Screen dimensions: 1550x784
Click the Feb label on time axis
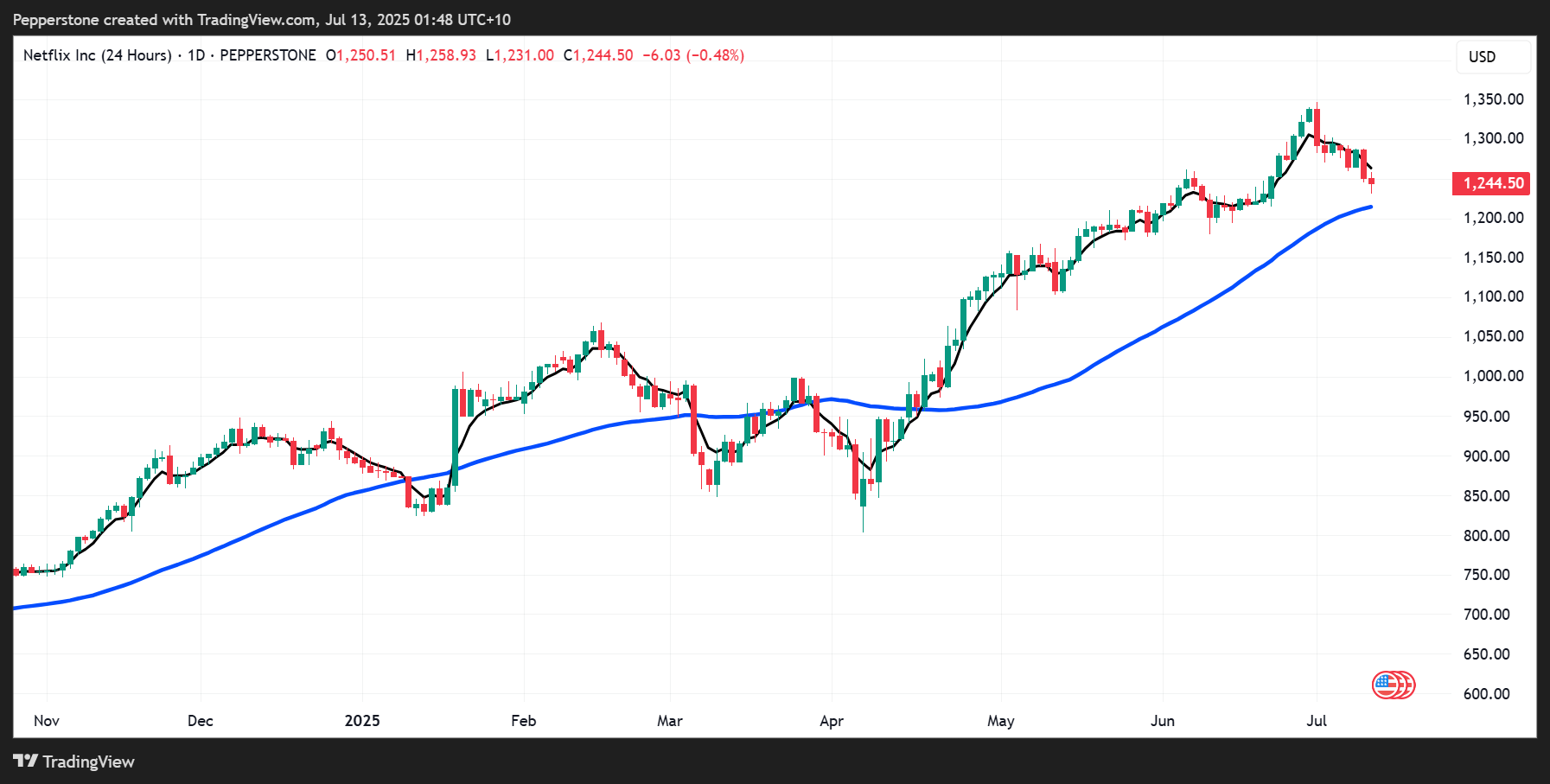pos(524,721)
